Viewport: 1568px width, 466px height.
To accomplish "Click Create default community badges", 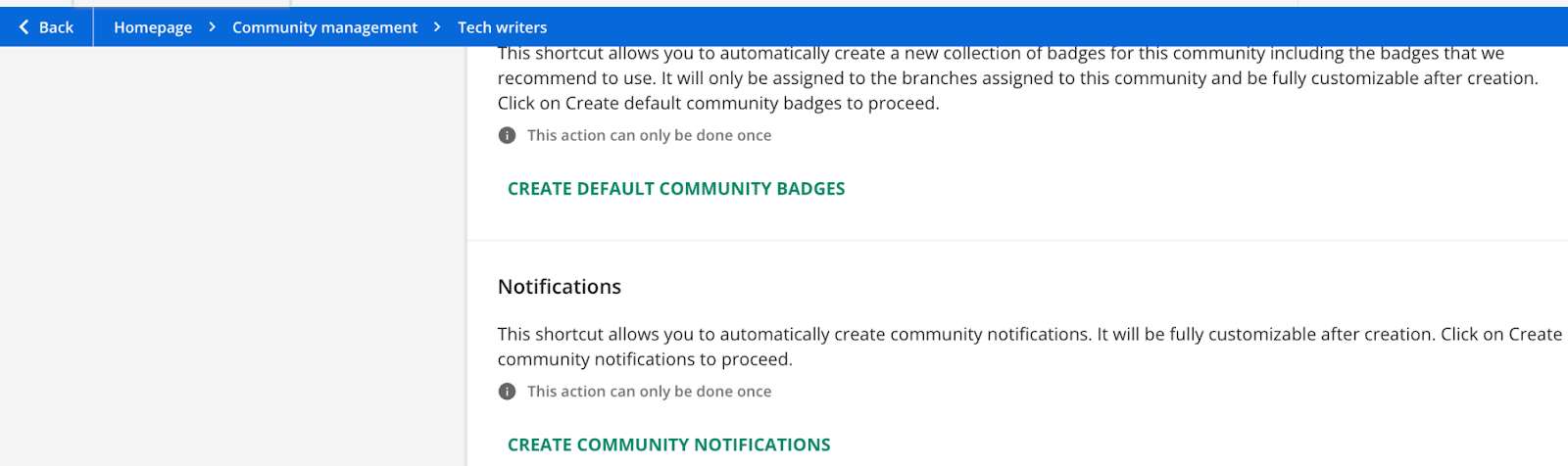I will click(x=676, y=189).
